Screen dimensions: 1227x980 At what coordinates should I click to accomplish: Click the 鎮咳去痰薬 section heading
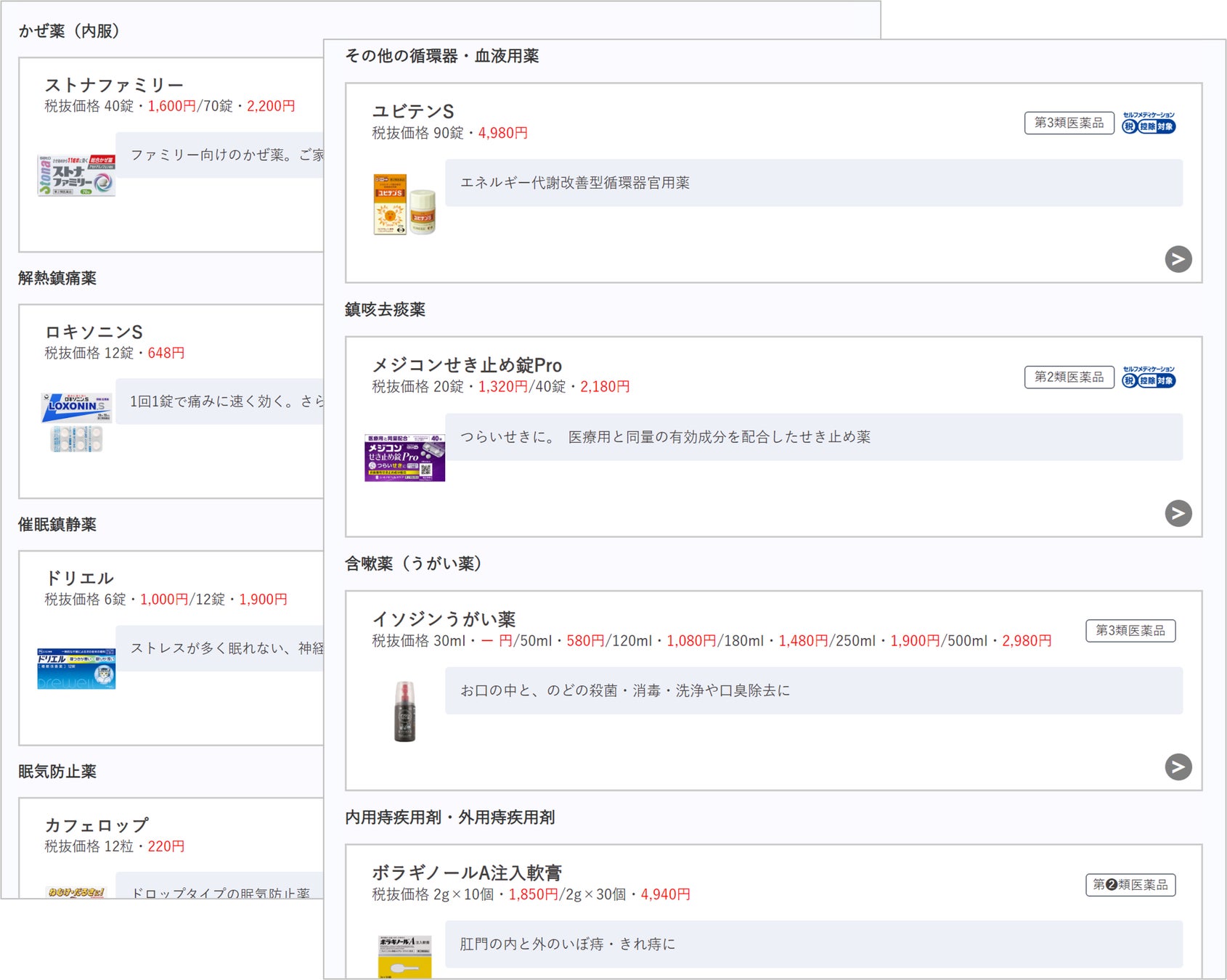385,309
